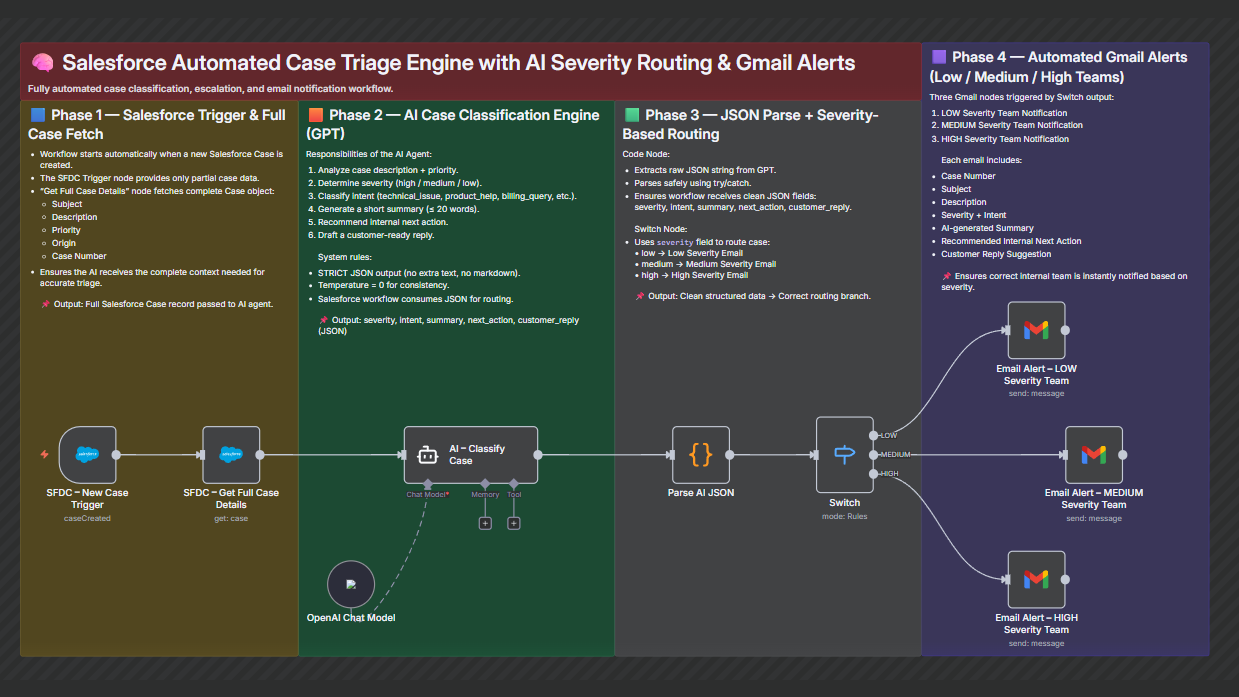Click the HIGH output endpoint on the Switch node
The width and height of the screenshot is (1239, 697).
coord(872,474)
